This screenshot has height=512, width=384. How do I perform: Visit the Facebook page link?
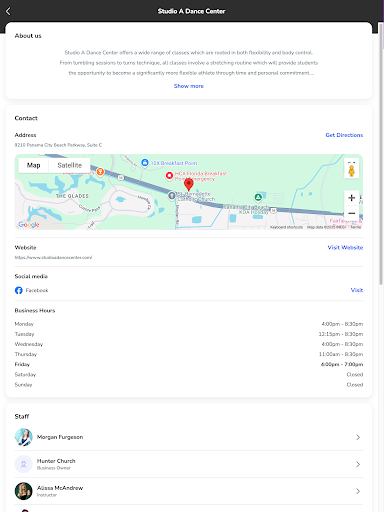click(x=357, y=290)
